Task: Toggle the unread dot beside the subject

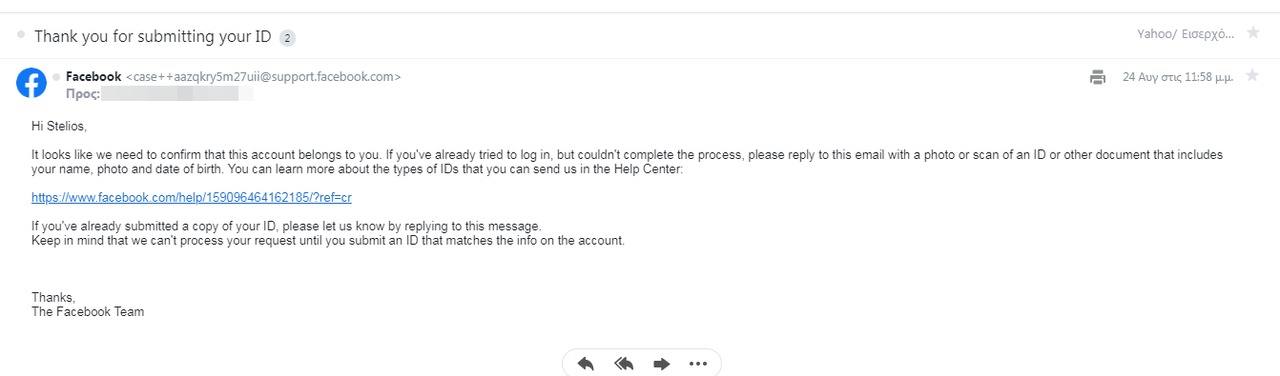Action: pyautogui.click(x=21, y=34)
